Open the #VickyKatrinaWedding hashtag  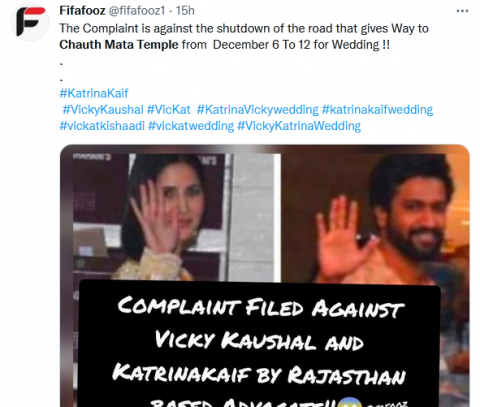(299, 126)
